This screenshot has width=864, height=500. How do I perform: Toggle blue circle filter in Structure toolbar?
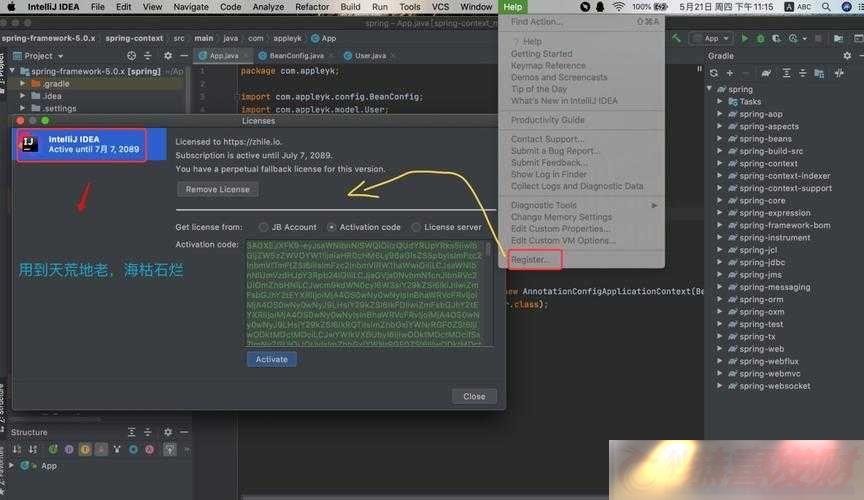(x=133, y=450)
